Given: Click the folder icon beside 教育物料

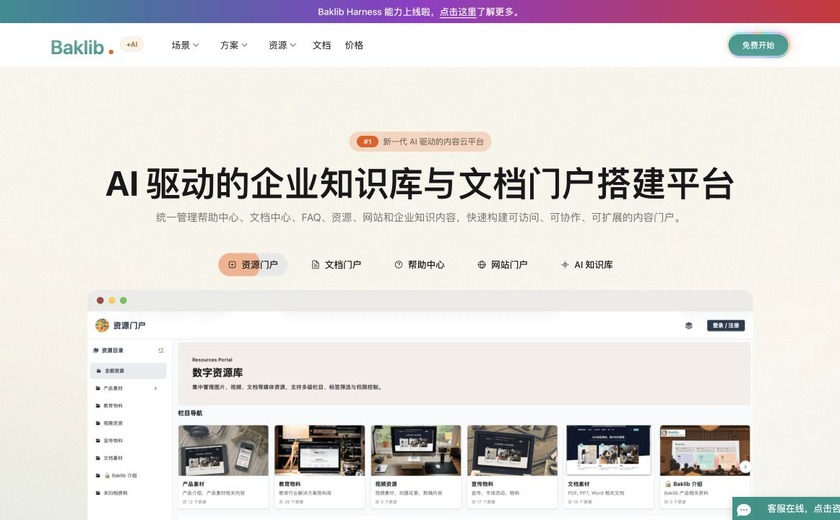Looking at the screenshot, I should coord(98,405).
